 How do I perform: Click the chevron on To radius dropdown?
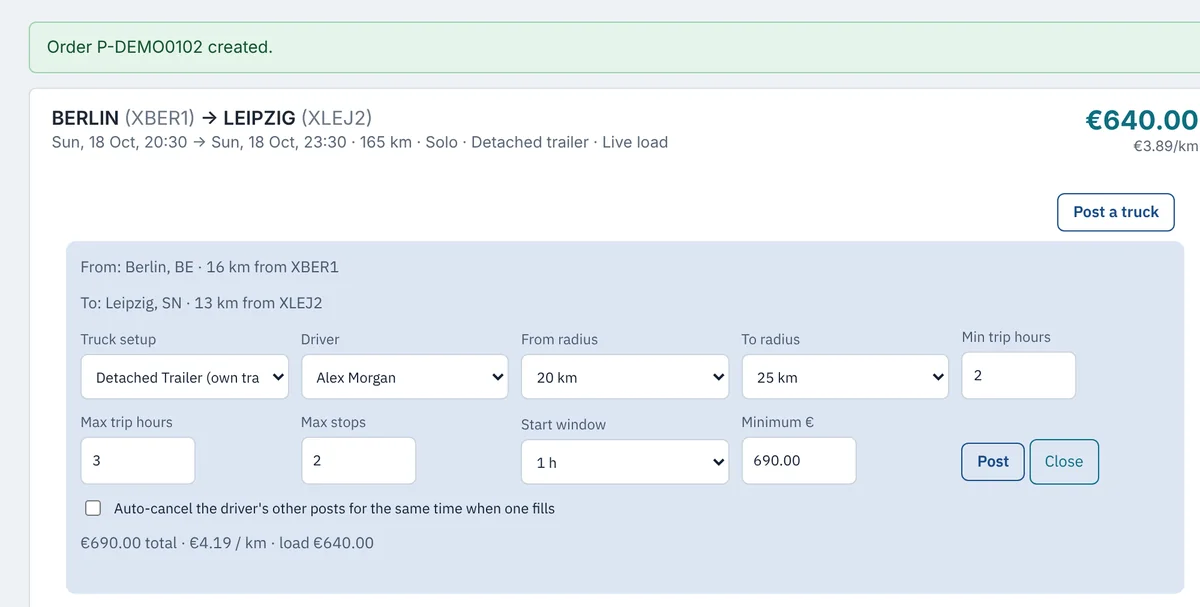[937, 377]
